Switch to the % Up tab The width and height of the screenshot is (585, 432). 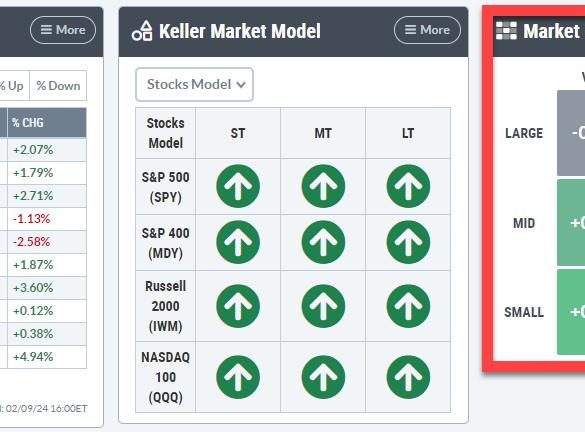13,86
